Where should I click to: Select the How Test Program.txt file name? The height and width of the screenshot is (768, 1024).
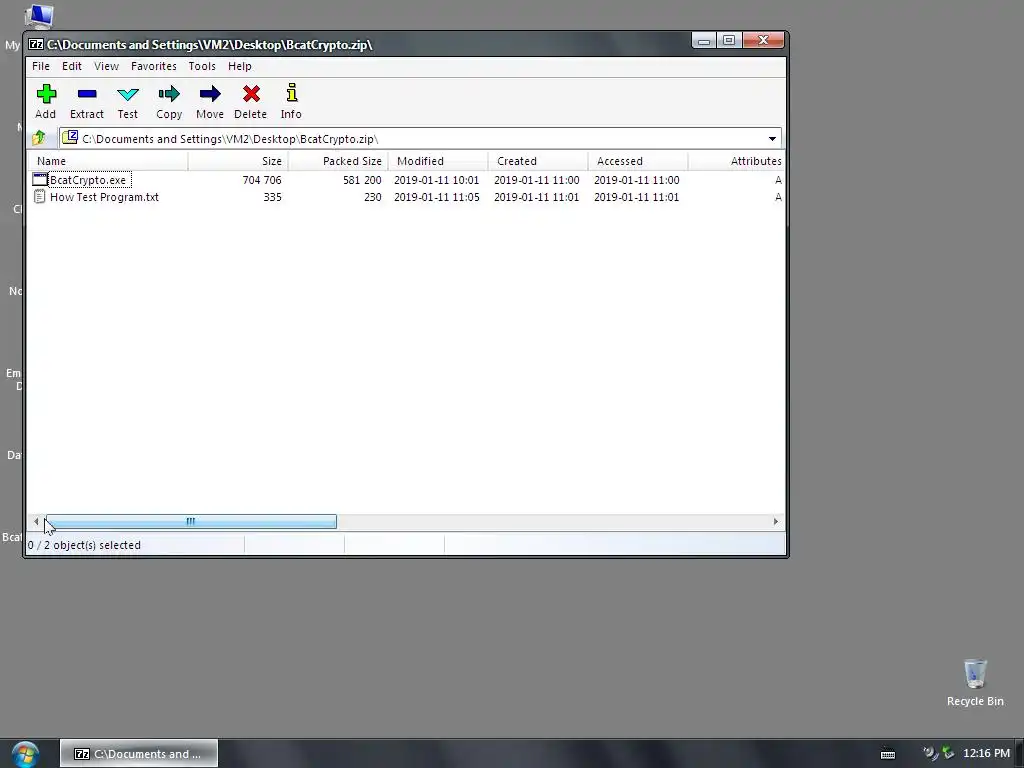click(x=104, y=197)
